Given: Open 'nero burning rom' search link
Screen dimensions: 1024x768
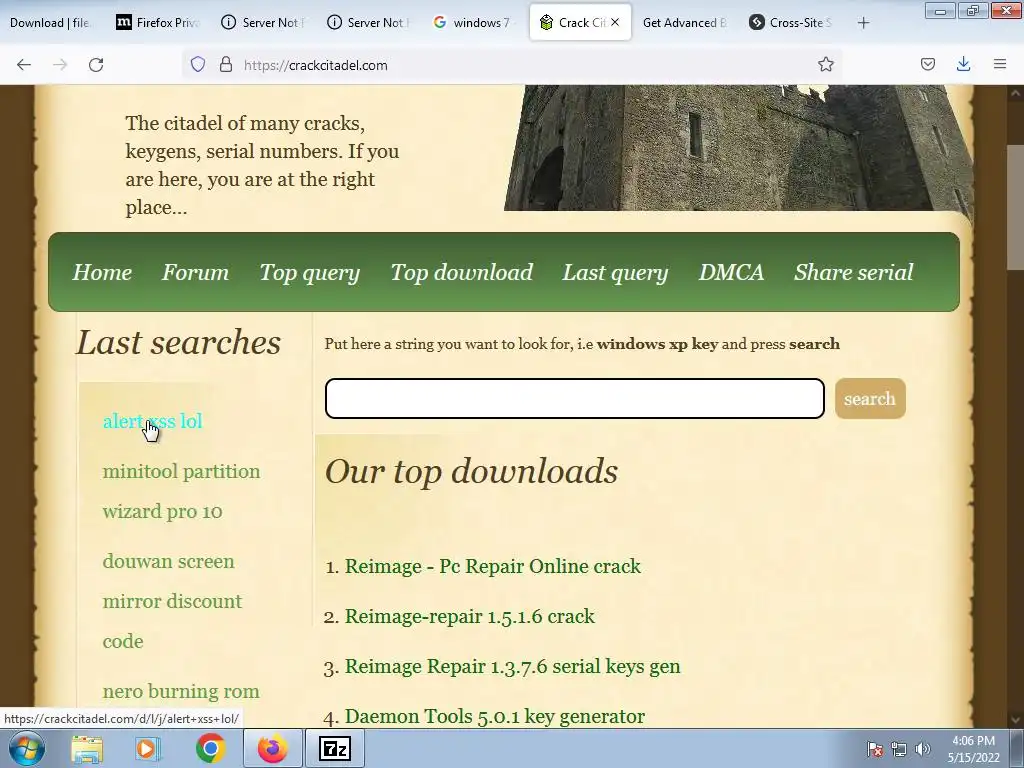Looking at the screenshot, I should point(181,691).
